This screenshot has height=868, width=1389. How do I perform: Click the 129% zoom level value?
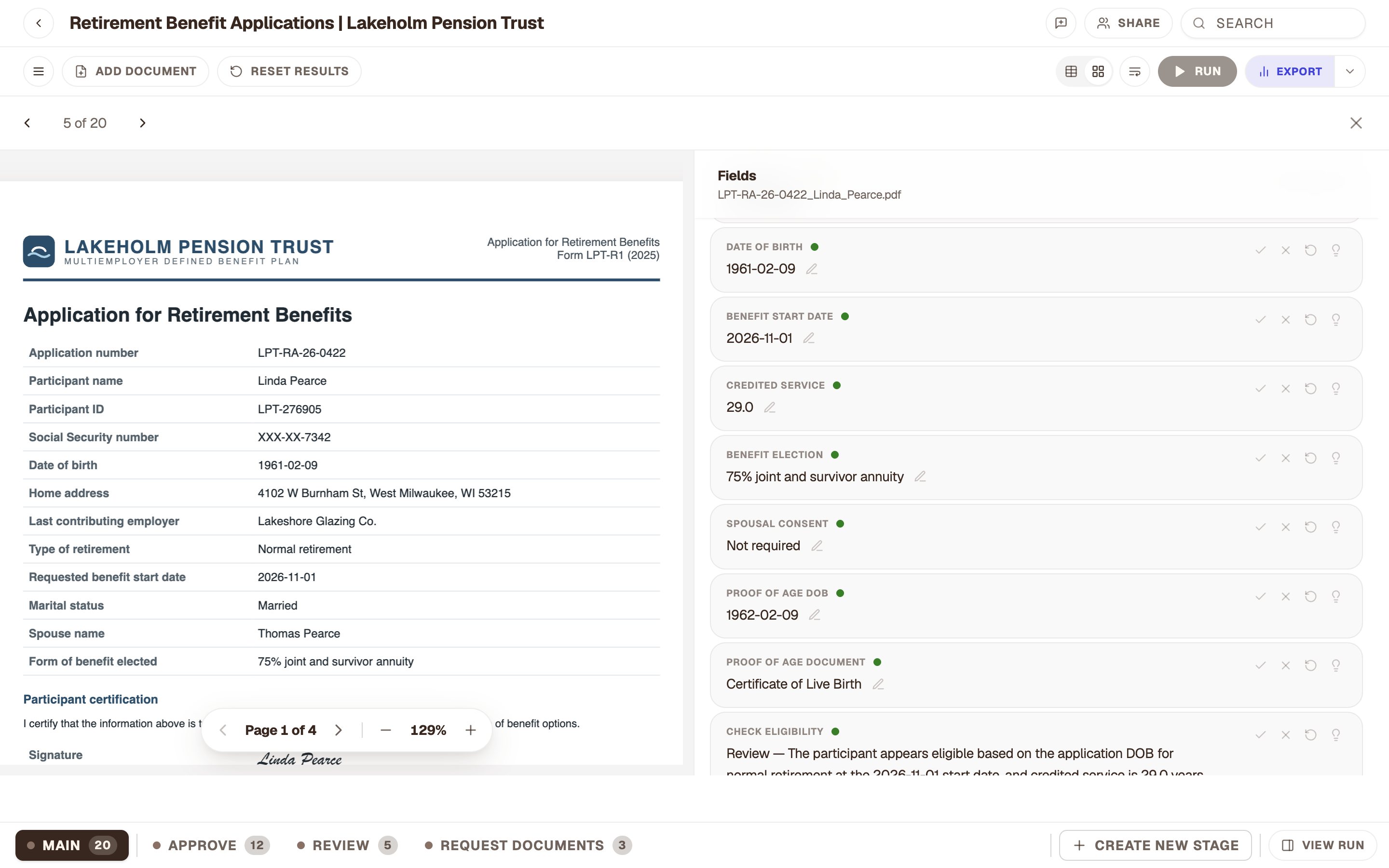click(x=428, y=730)
